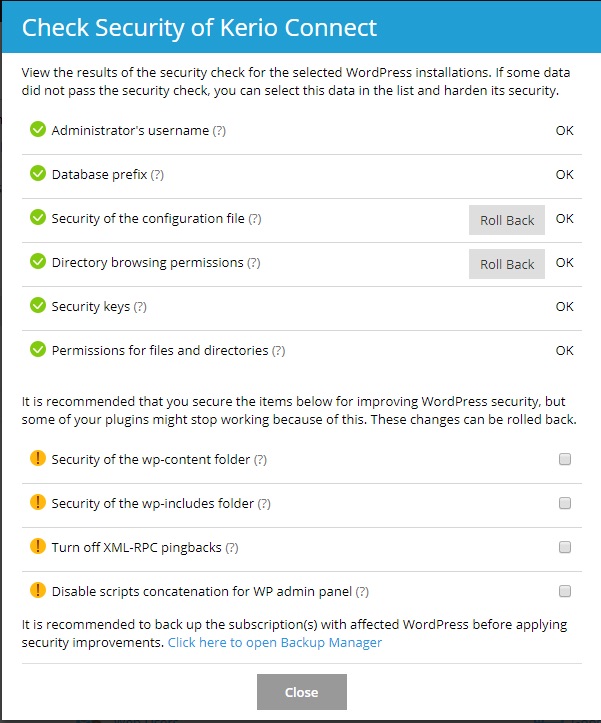Image resolution: width=601 pixels, height=723 pixels.
Task: Open help (?) for Administrator's username
Action: [219, 131]
